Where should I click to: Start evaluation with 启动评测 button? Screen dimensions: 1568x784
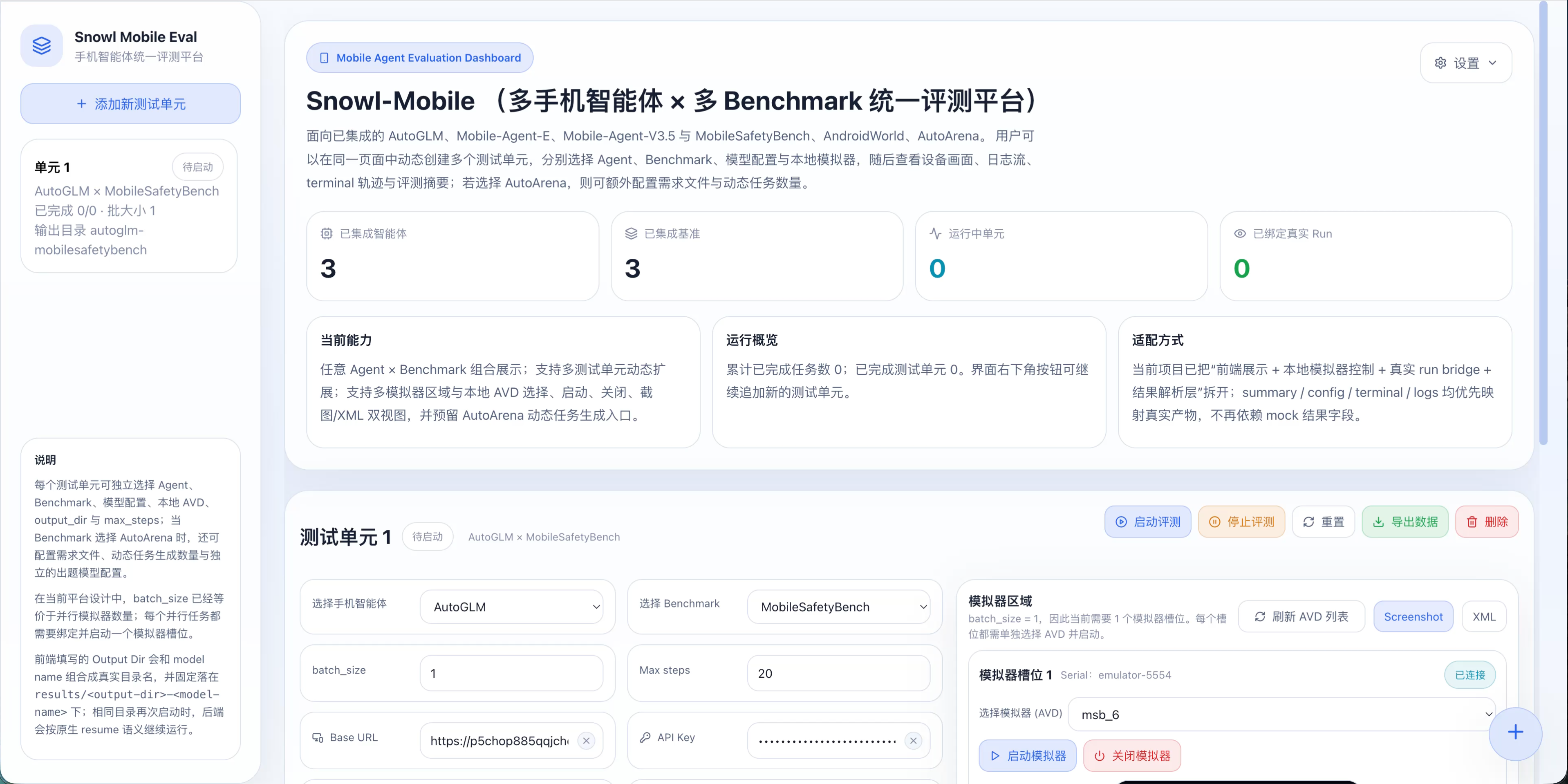[1148, 522]
